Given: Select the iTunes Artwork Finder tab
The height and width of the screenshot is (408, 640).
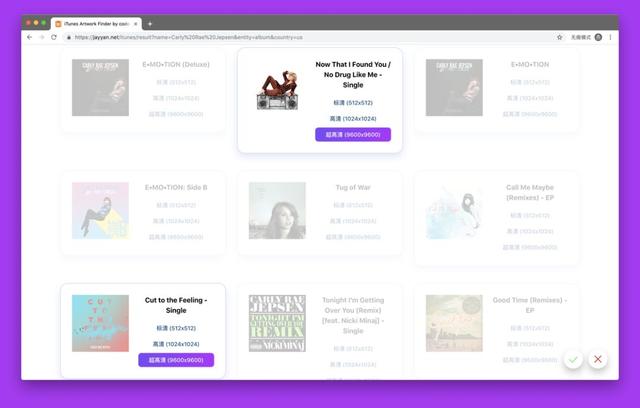Looking at the screenshot, I should click(x=96, y=24).
